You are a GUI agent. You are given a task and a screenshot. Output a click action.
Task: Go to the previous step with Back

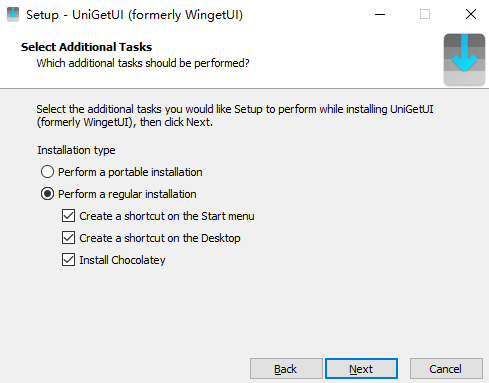286,369
